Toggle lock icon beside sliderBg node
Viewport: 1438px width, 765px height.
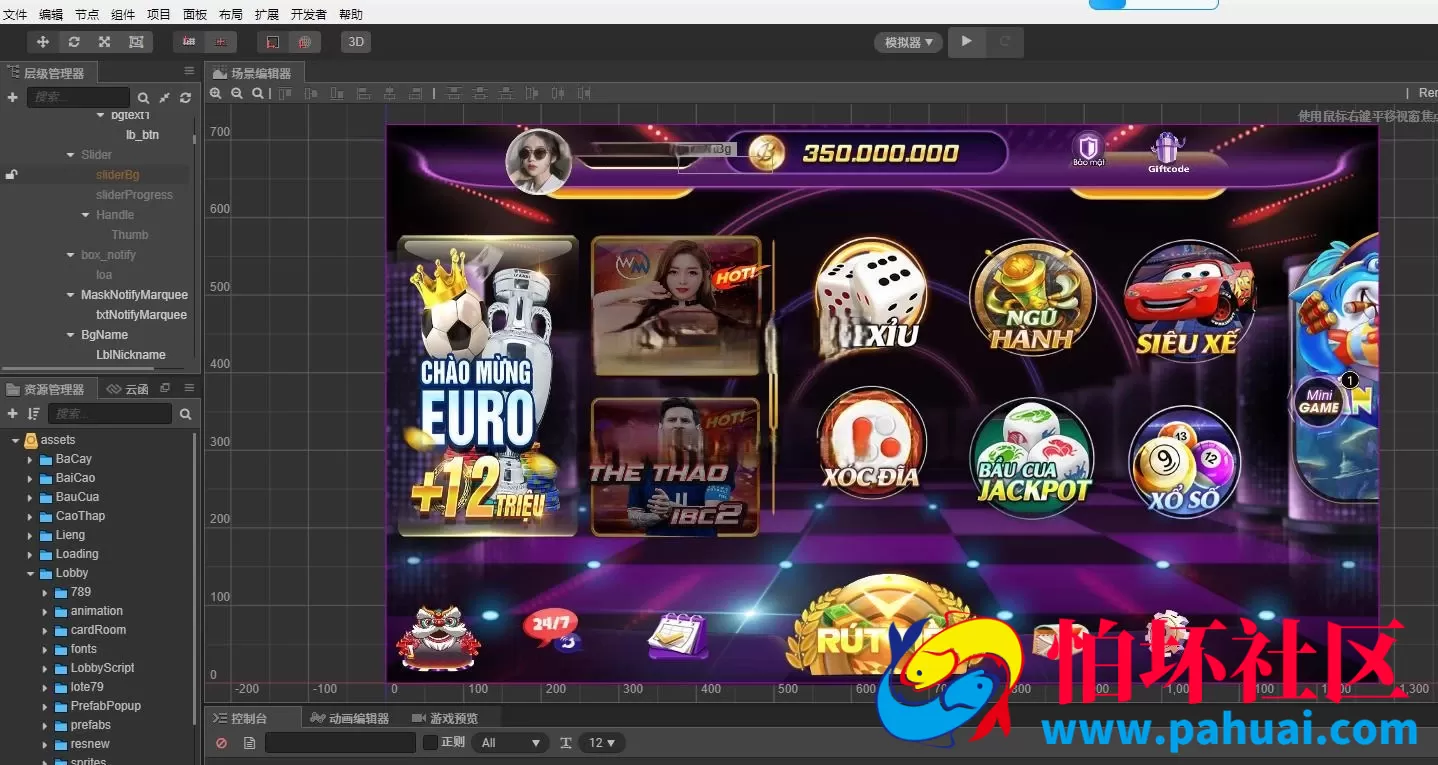pos(11,175)
